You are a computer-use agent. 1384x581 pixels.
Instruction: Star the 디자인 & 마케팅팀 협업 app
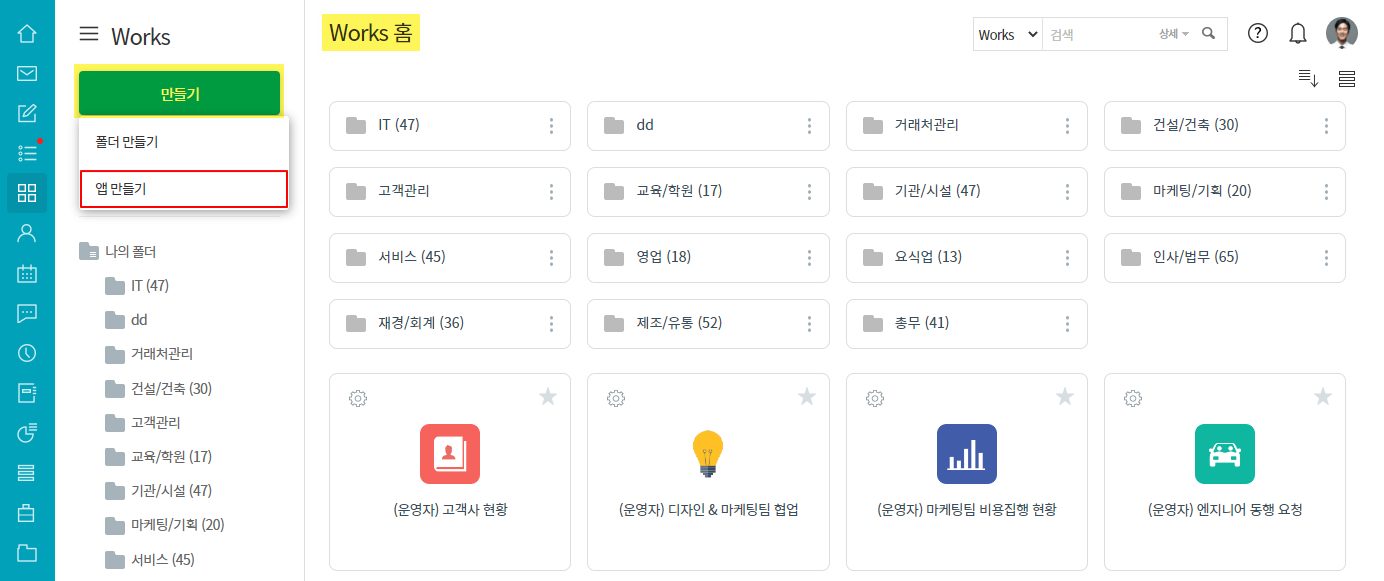(807, 397)
